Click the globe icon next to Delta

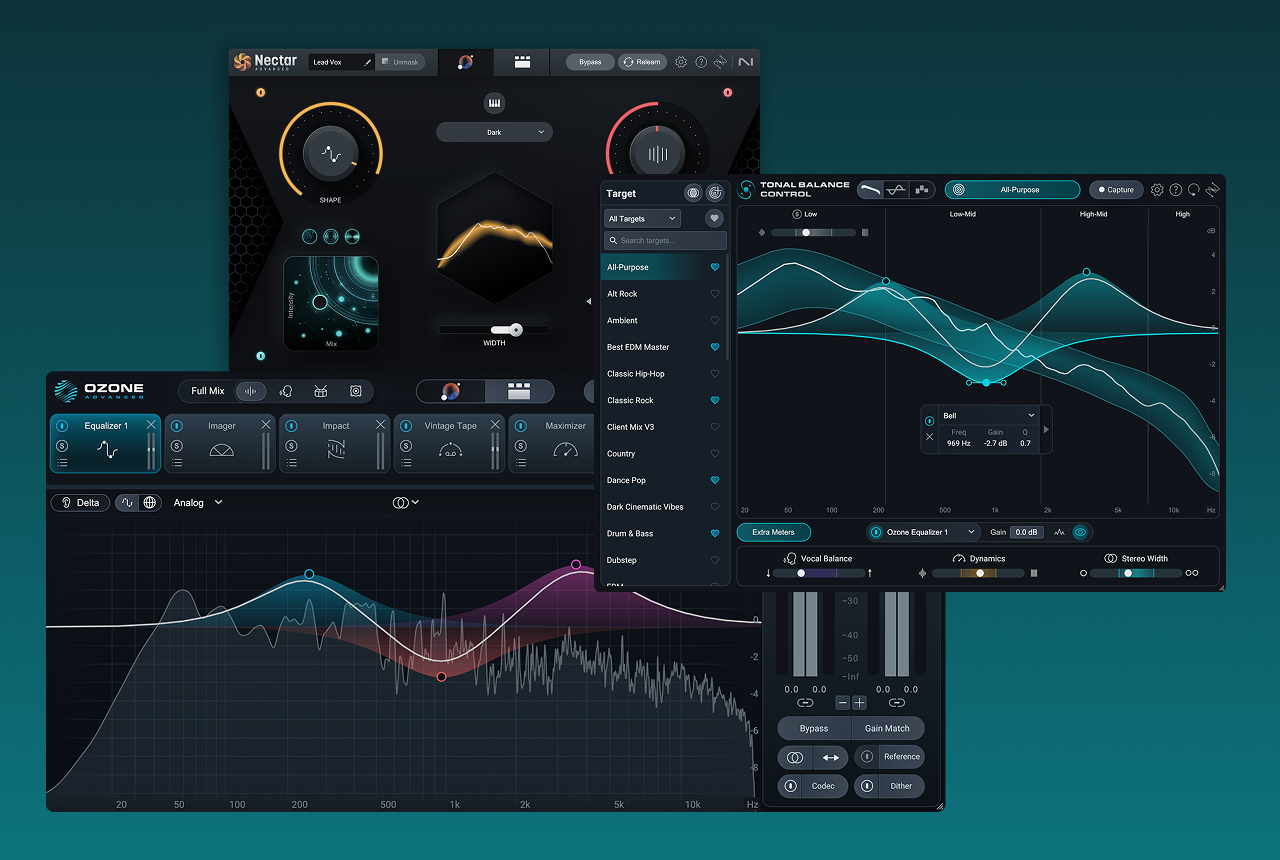[150, 503]
